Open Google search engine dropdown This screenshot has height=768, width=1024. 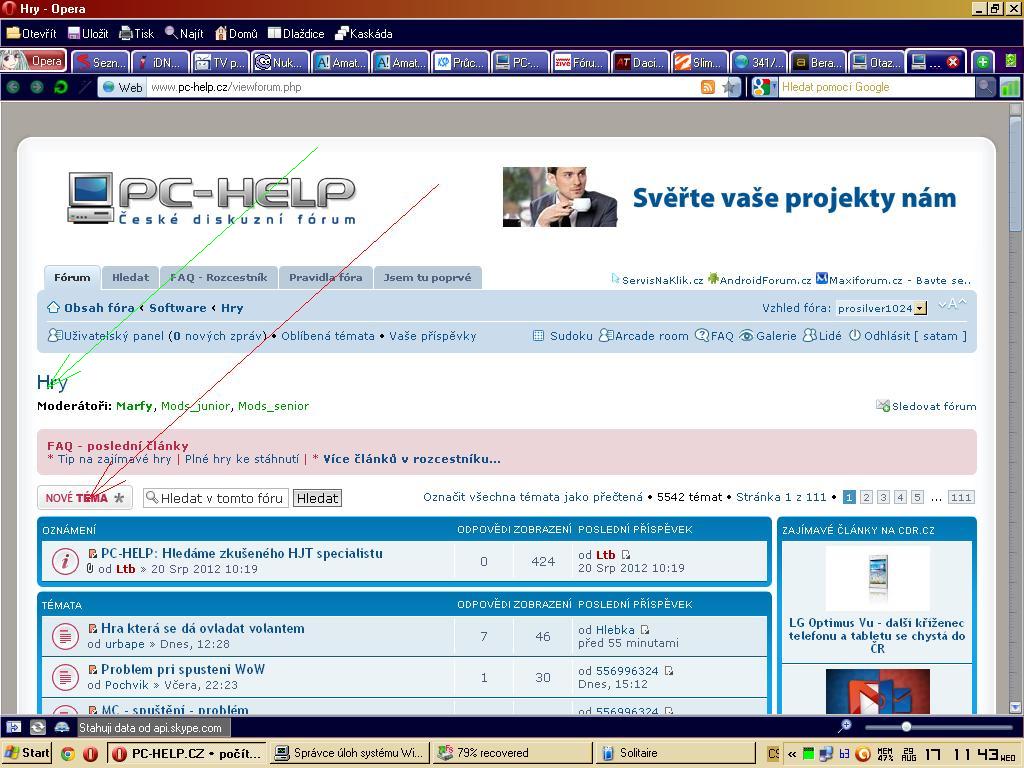point(763,87)
